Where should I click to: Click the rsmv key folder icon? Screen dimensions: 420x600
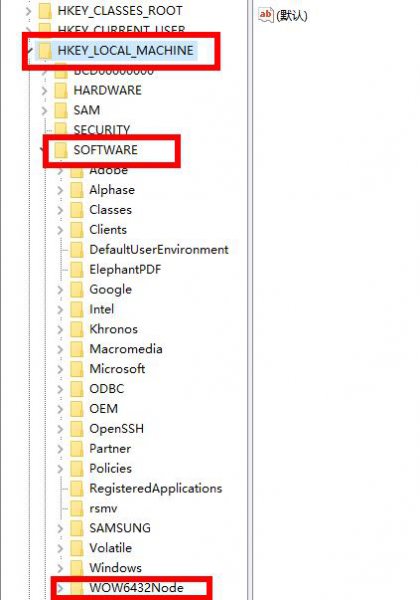click(77, 508)
